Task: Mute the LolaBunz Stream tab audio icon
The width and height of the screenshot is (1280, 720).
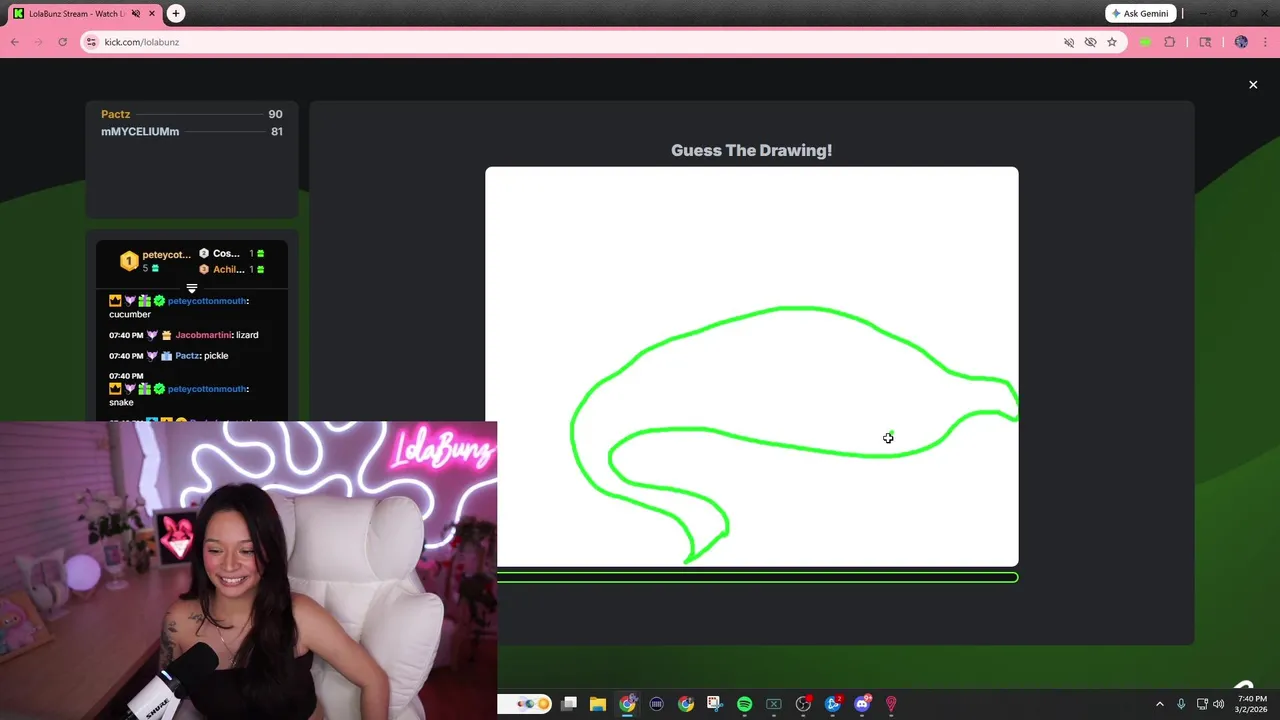Action: (136, 13)
